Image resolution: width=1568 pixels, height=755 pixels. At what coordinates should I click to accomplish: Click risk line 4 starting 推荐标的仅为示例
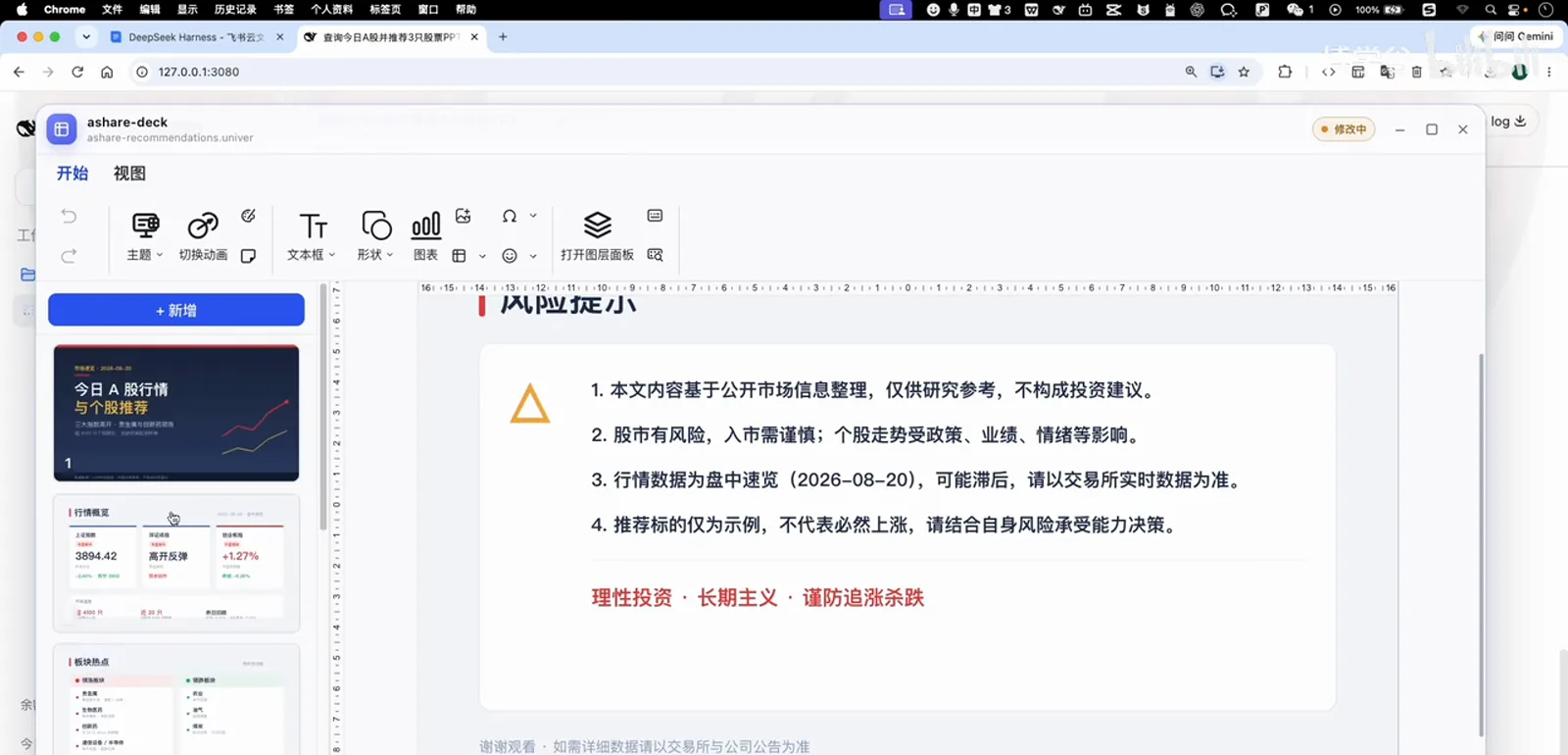pyautogui.click(x=885, y=525)
